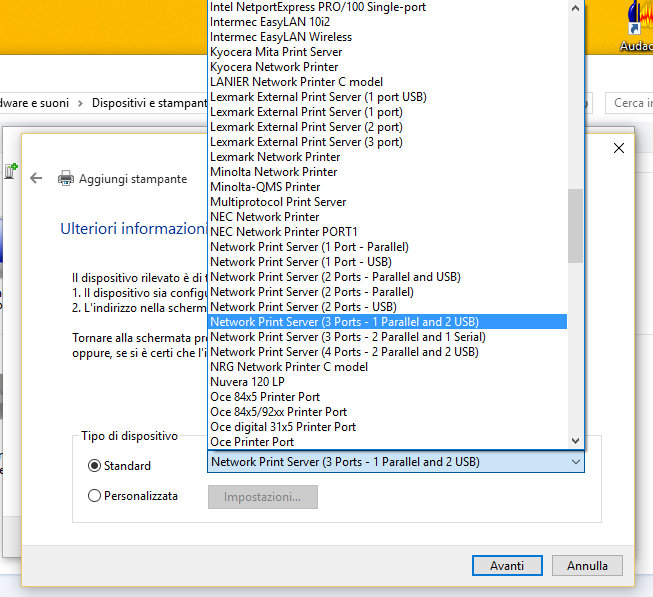Choose Intermec EasyLAN Wireless
This screenshot has width=653, height=597.
click(x=387, y=37)
